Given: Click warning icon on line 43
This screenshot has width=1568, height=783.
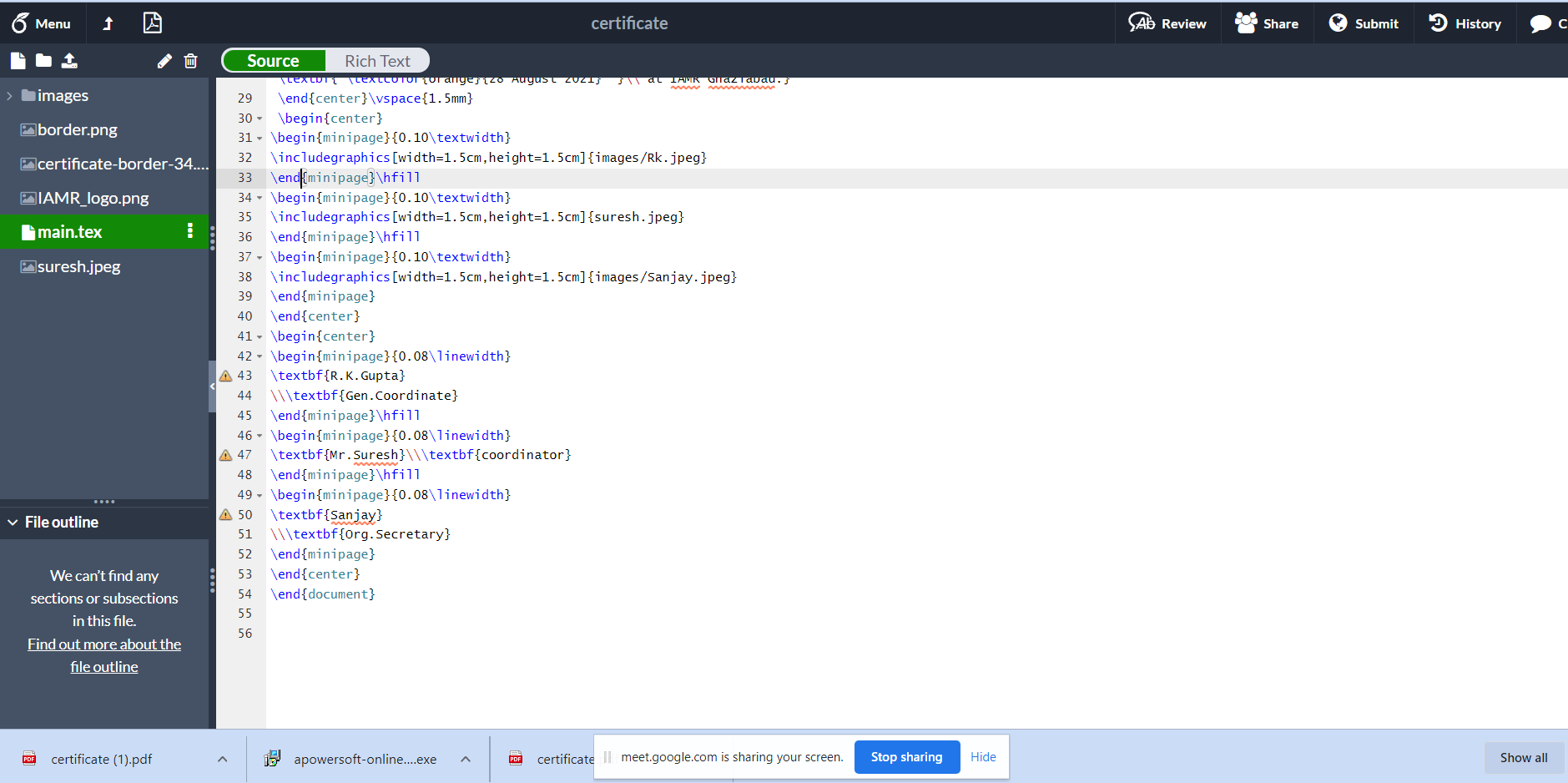Looking at the screenshot, I should (x=225, y=376).
